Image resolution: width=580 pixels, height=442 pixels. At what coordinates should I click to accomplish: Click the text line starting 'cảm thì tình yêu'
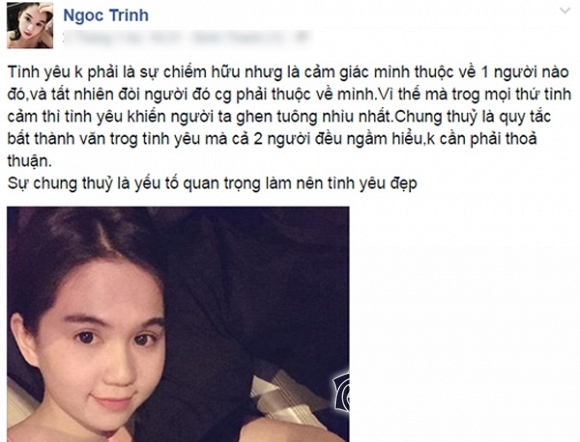tap(279, 117)
